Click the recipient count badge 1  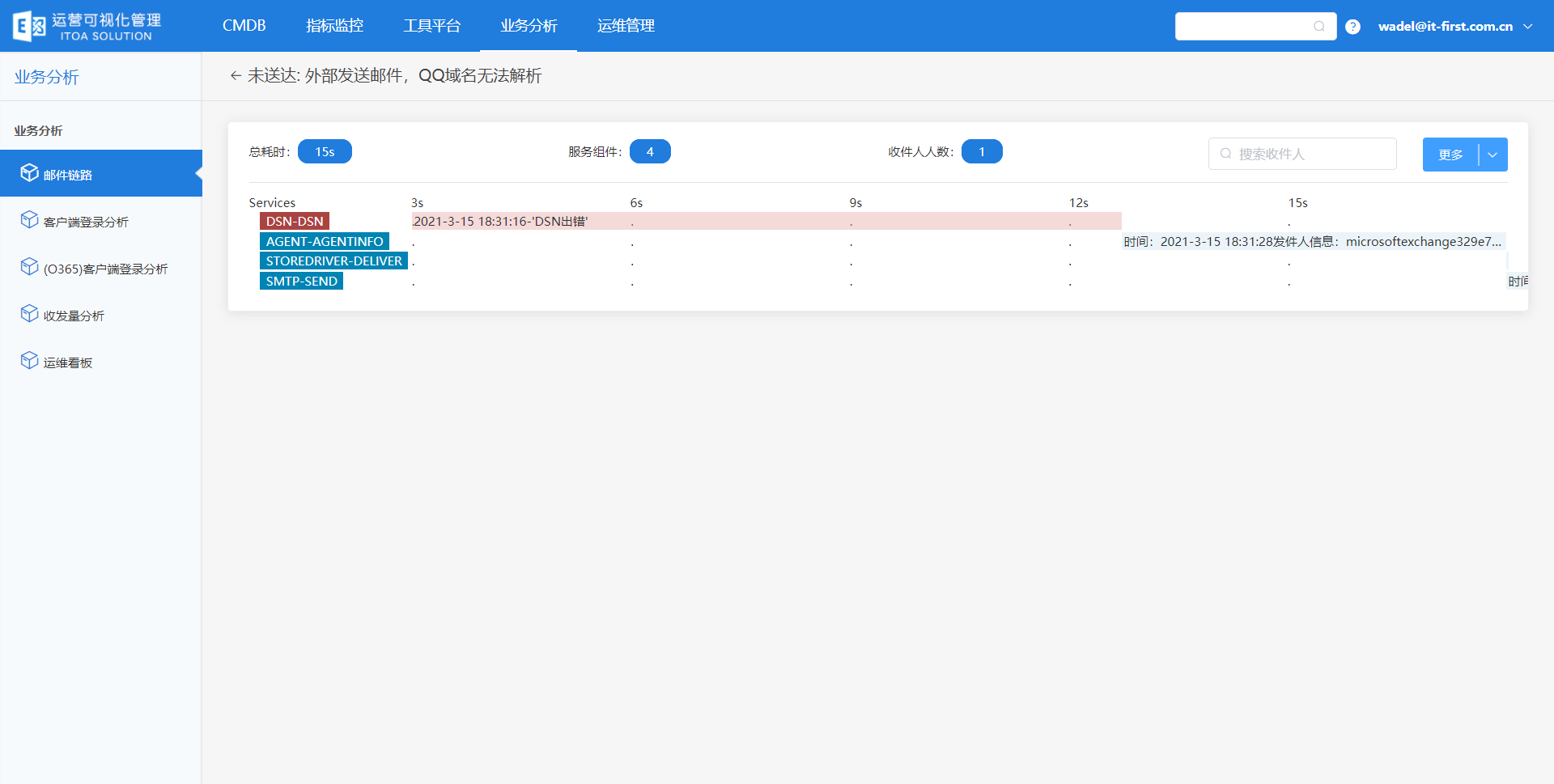point(982,151)
